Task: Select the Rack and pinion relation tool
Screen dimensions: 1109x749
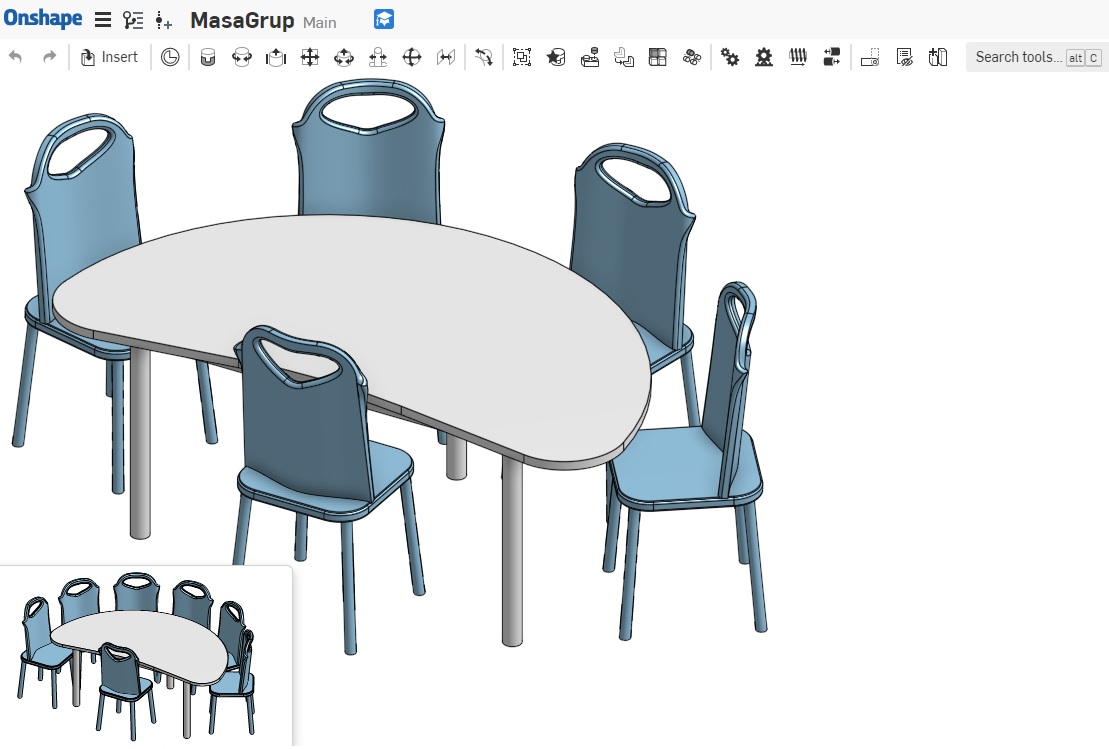Action: click(x=764, y=58)
